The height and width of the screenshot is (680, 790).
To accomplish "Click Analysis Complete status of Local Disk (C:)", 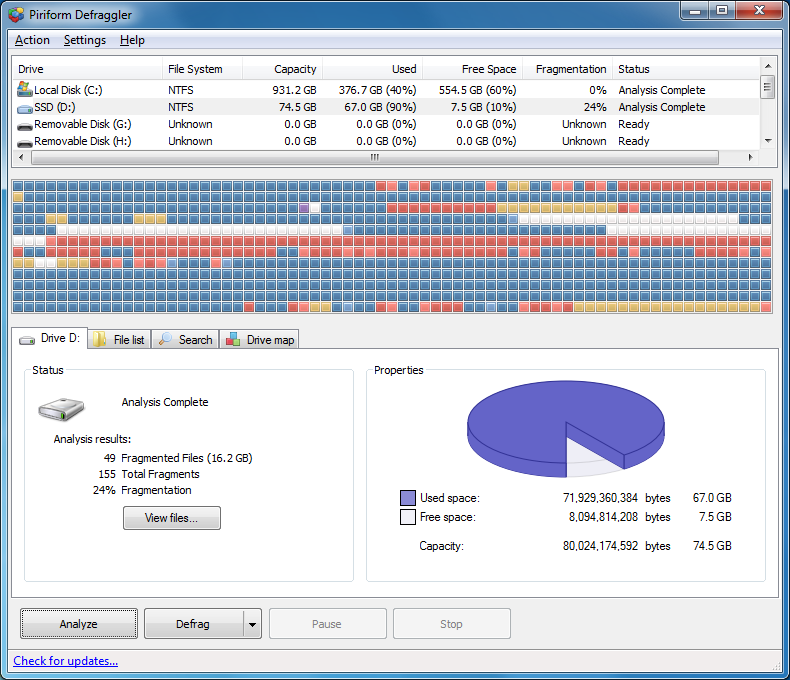I will point(662,90).
